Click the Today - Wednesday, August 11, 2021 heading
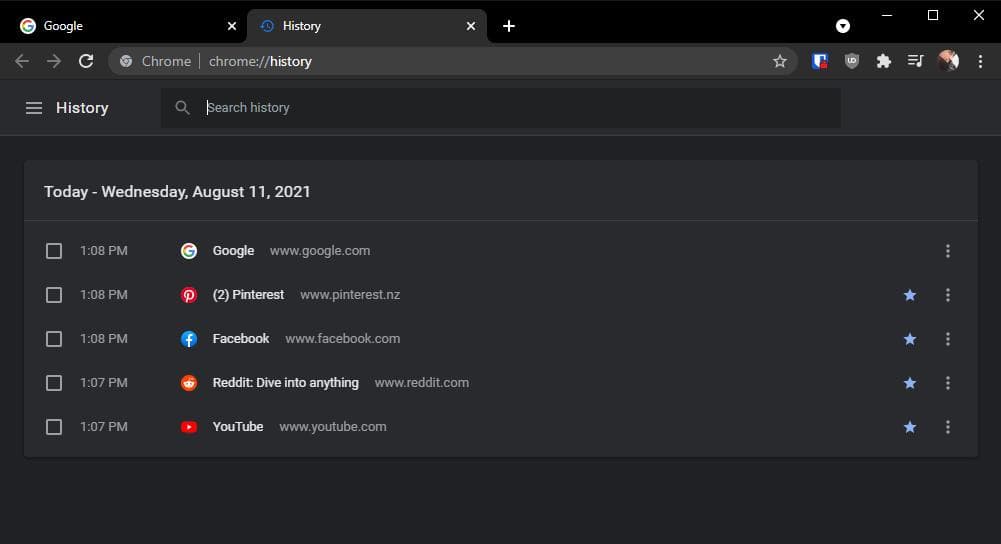 (x=177, y=192)
